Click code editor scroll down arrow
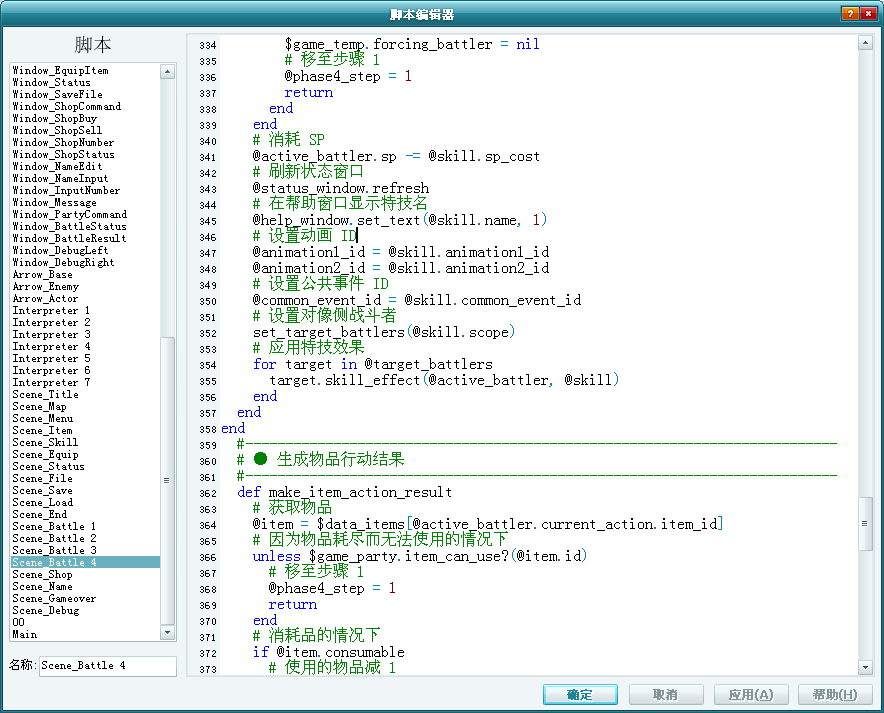Viewport: 884px width, 713px height. (x=865, y=667)
